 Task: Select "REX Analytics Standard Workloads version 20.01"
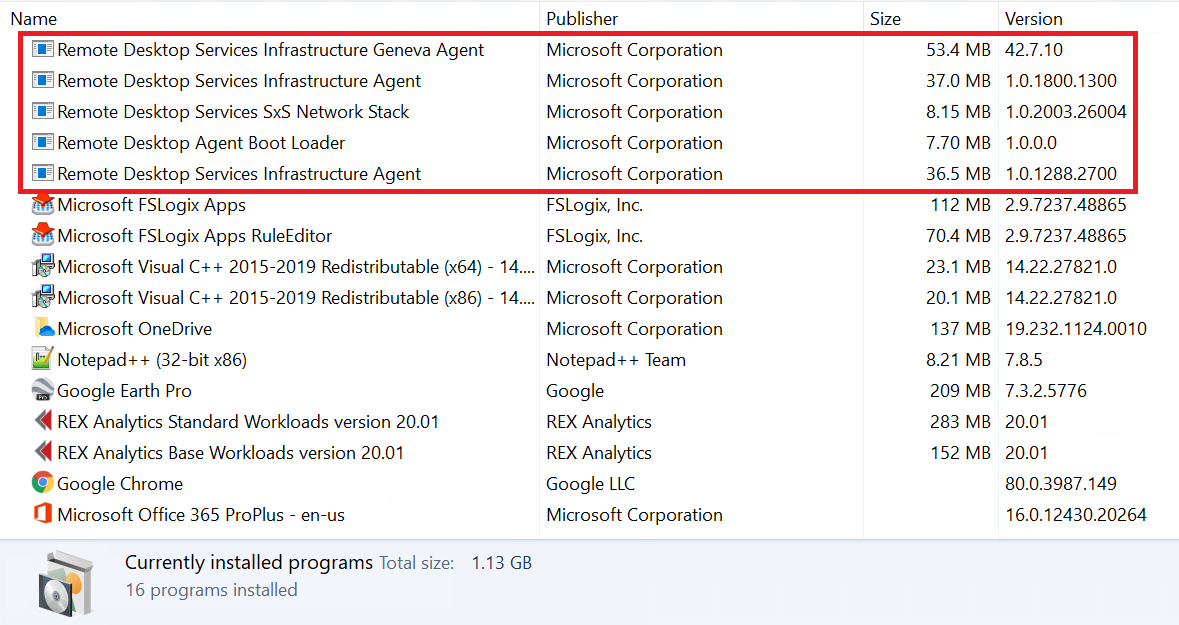pos(248,421)
